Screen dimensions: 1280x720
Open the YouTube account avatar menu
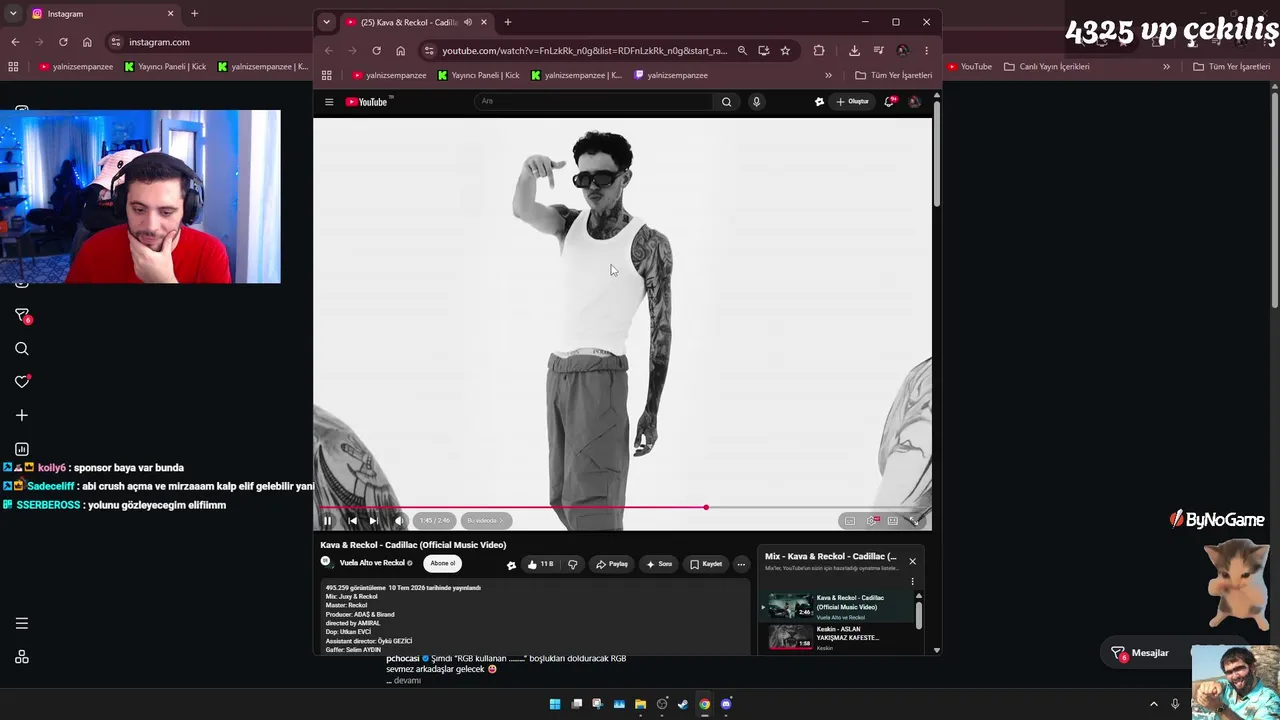[914, 101]
